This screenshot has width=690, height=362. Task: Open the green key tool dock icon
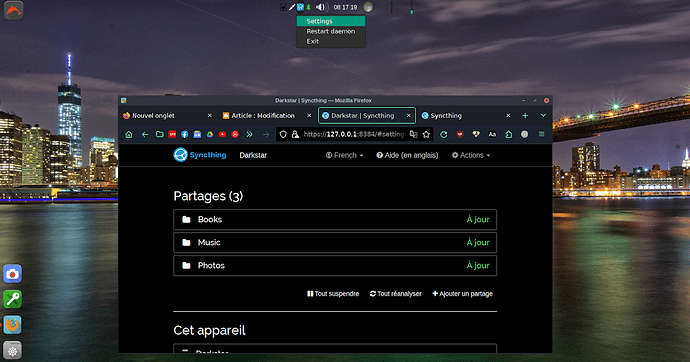(x=12, y=300)
